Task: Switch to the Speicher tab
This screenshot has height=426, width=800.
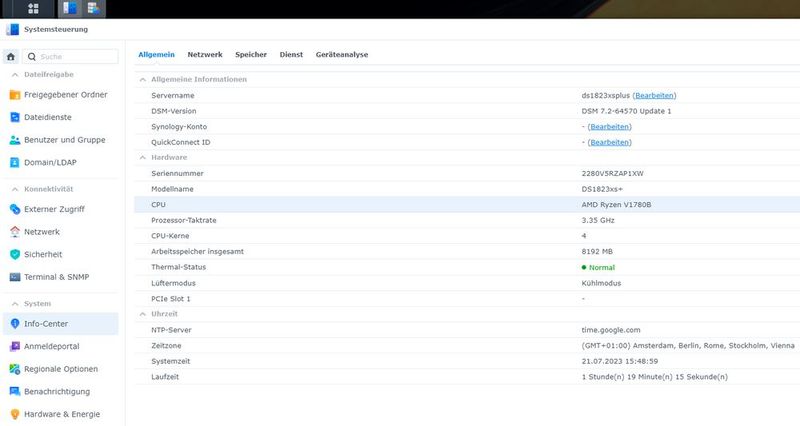Action: pyautogui.click(x=251, y=54)
